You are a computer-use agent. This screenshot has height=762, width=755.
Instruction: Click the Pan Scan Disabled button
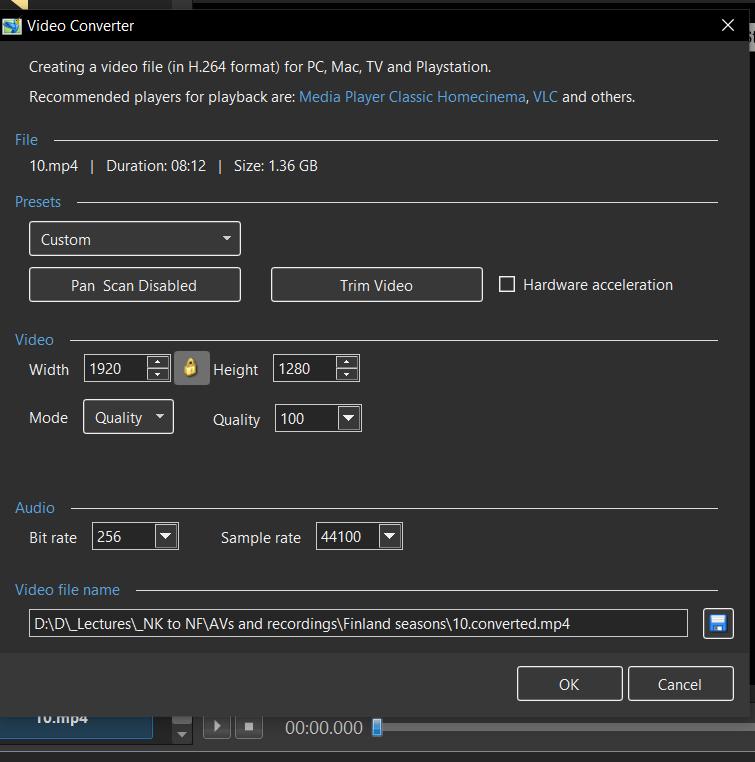135,285
